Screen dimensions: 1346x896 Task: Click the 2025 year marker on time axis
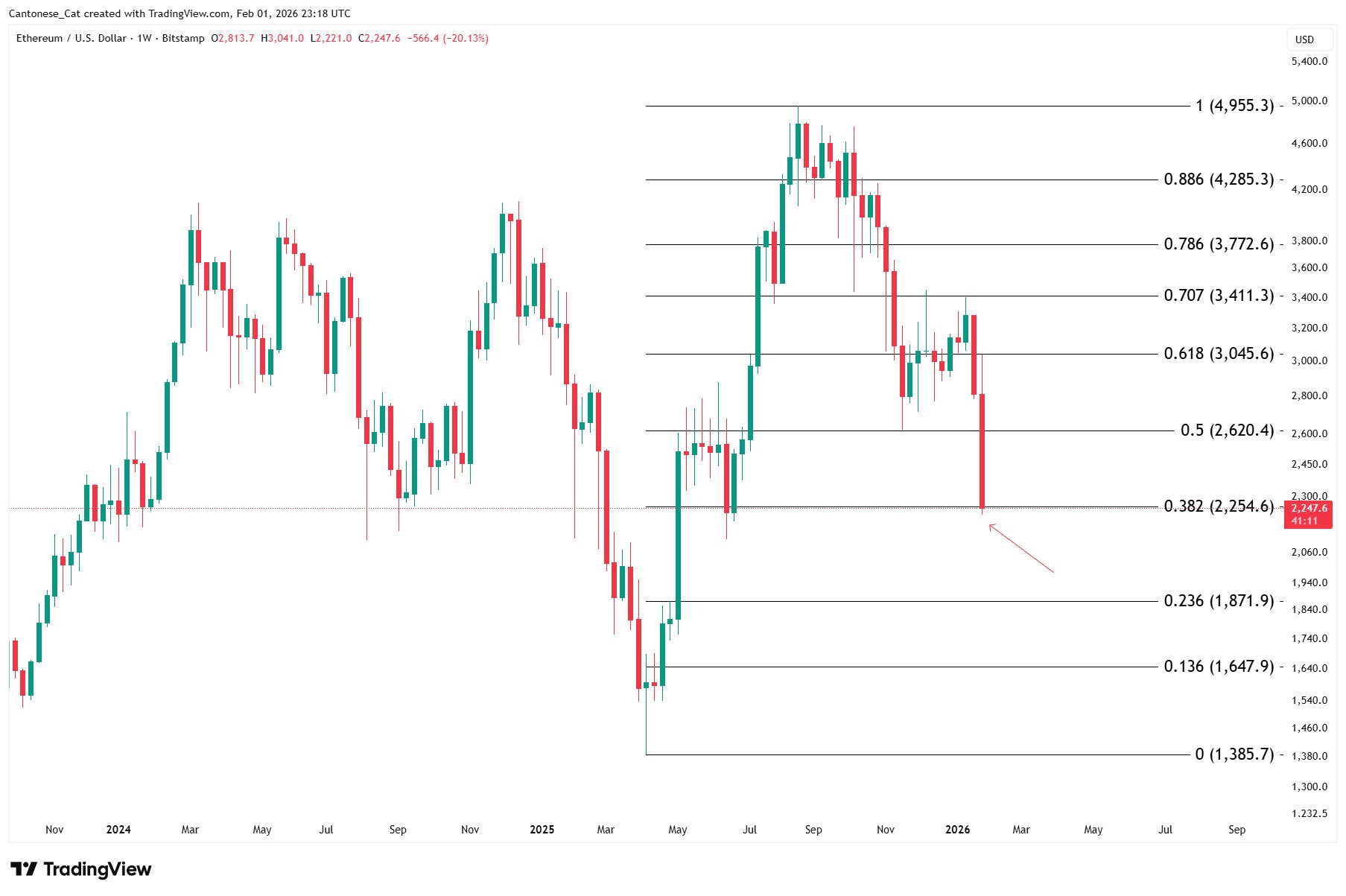point(542,830)
